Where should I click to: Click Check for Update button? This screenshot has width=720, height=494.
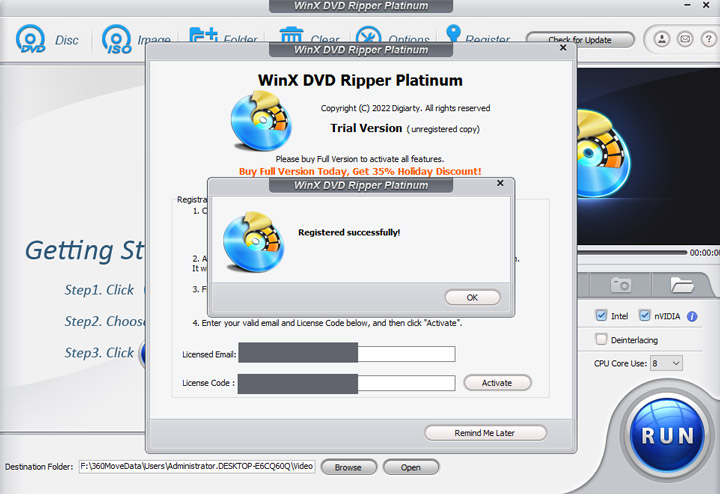click(580, 40)
